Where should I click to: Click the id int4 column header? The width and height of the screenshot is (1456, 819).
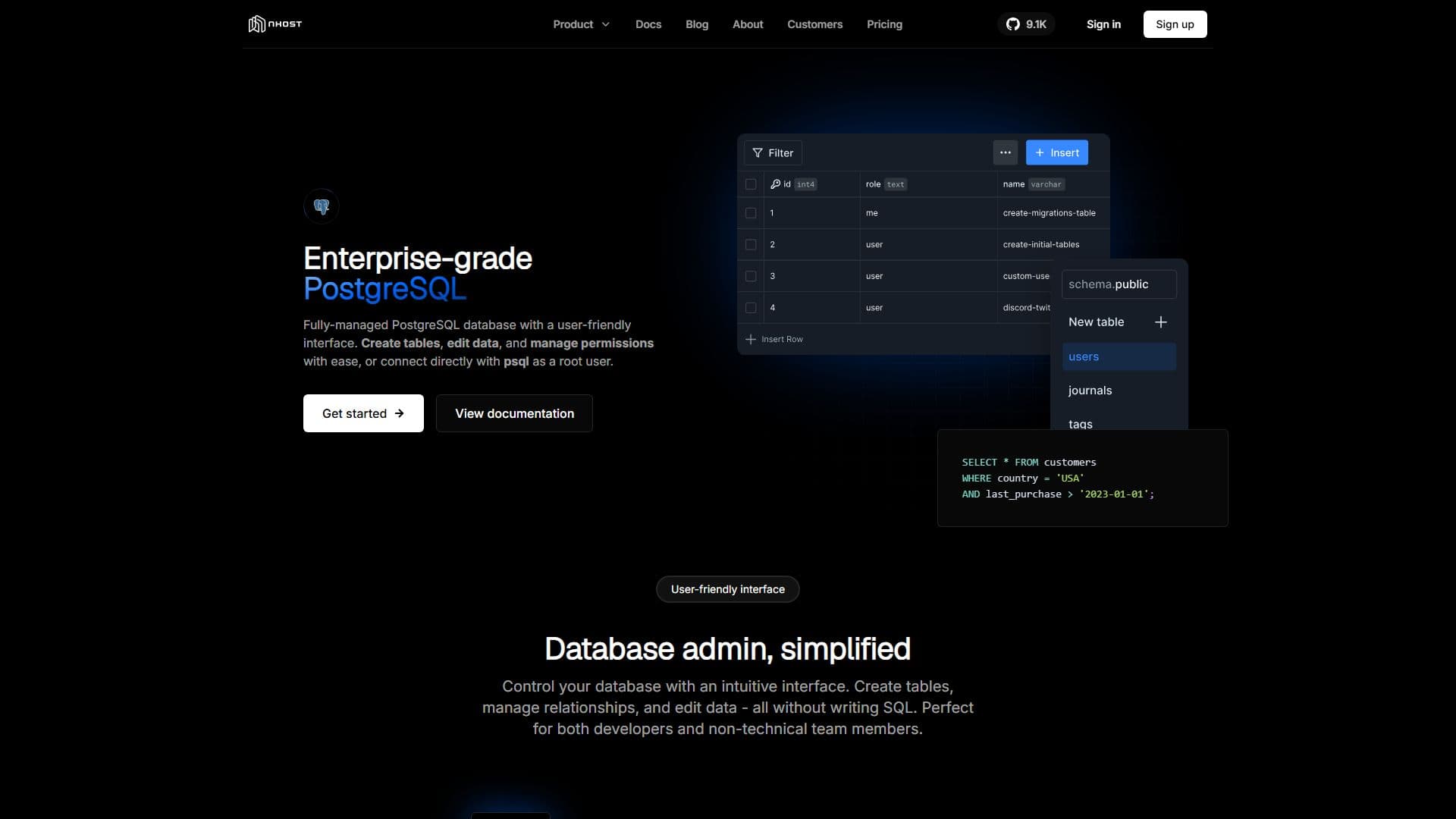coord(811,184)
